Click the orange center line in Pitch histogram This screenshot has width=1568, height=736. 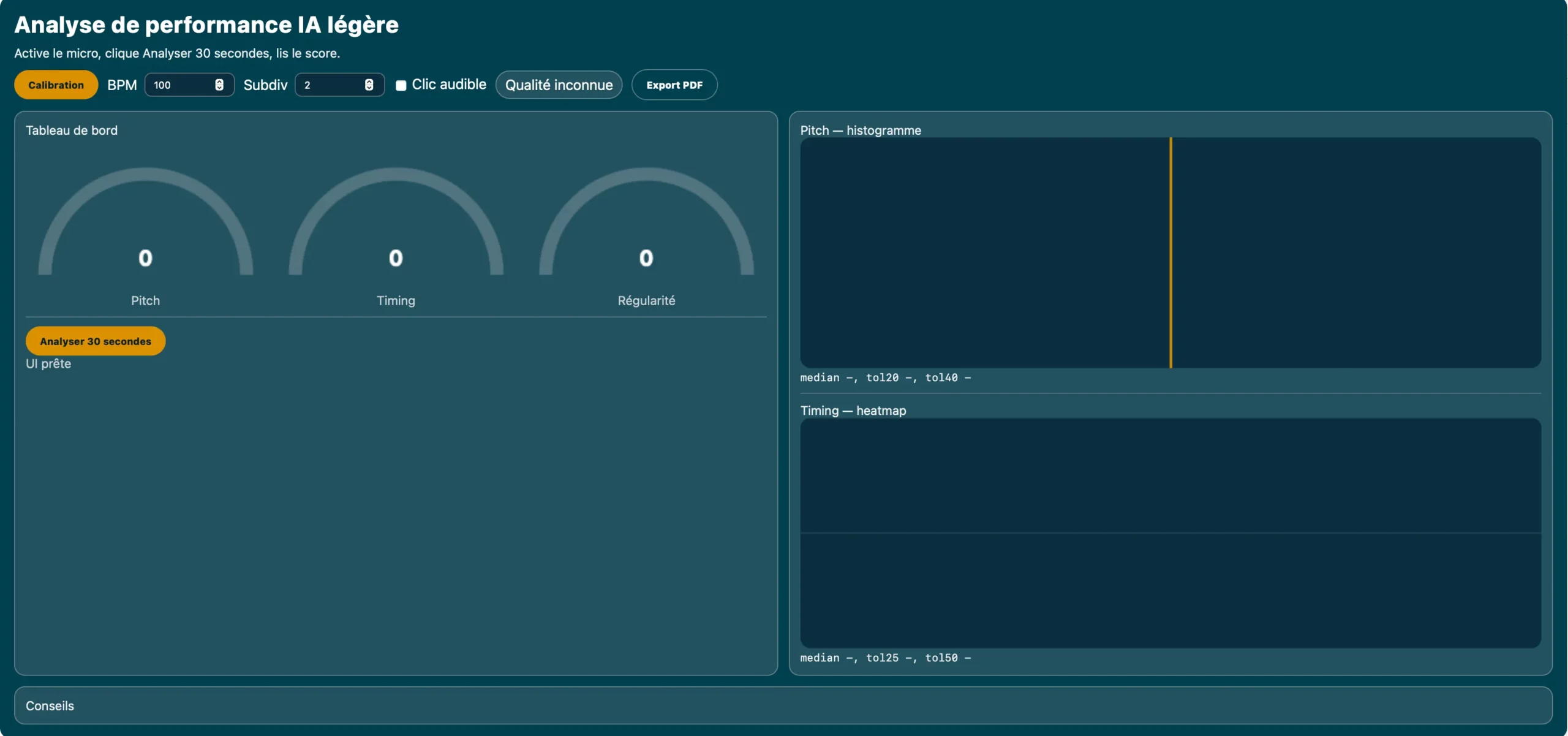point(1170,252)
